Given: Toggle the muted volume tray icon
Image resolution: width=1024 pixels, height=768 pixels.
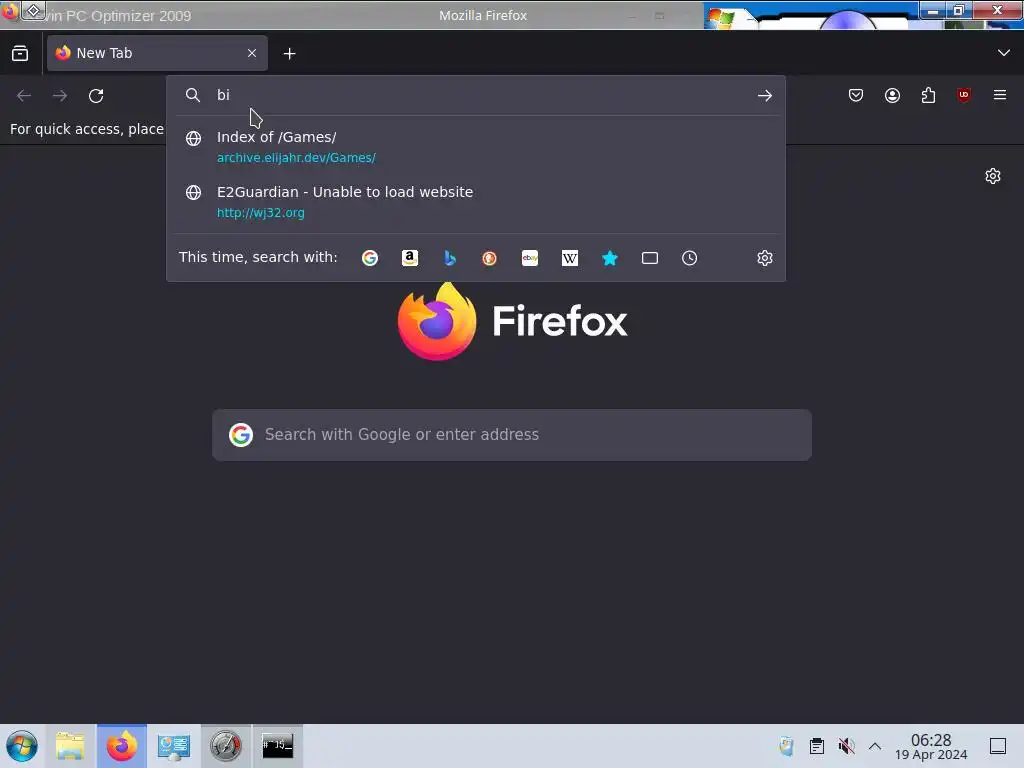Looking at the screenshot, I should [x=846, y=746].
